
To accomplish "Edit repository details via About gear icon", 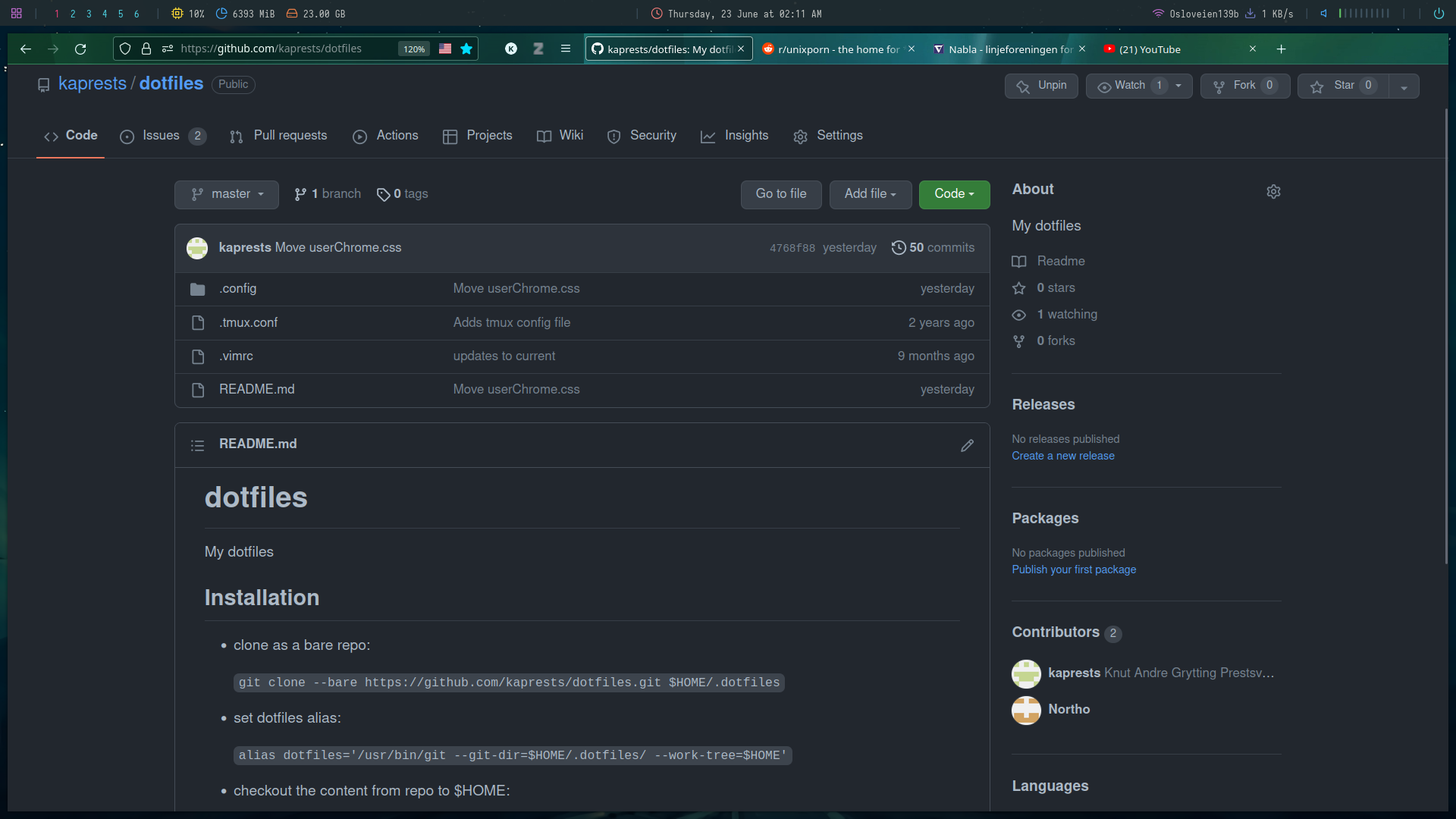I will tap(1273, 192).
